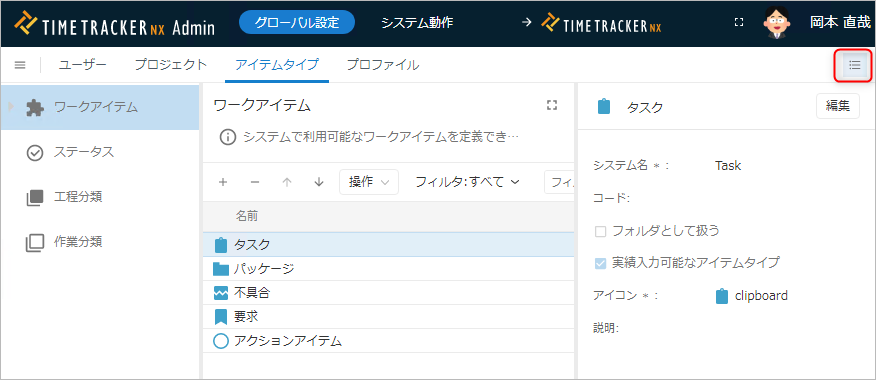Click the user avatar icon
876x380 pixels.
777,23
